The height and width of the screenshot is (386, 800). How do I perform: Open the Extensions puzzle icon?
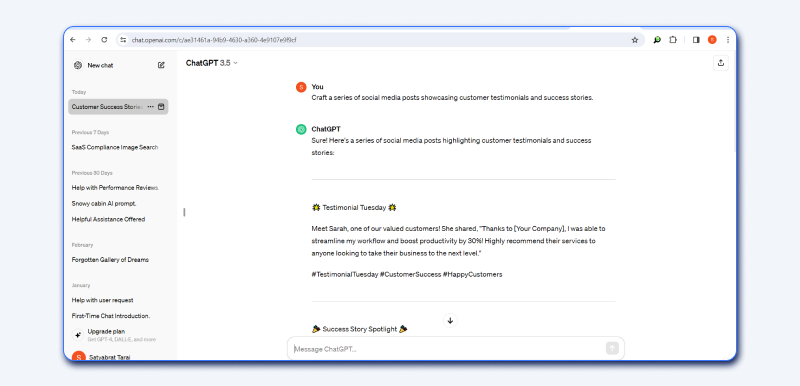[x=673, y=40]
